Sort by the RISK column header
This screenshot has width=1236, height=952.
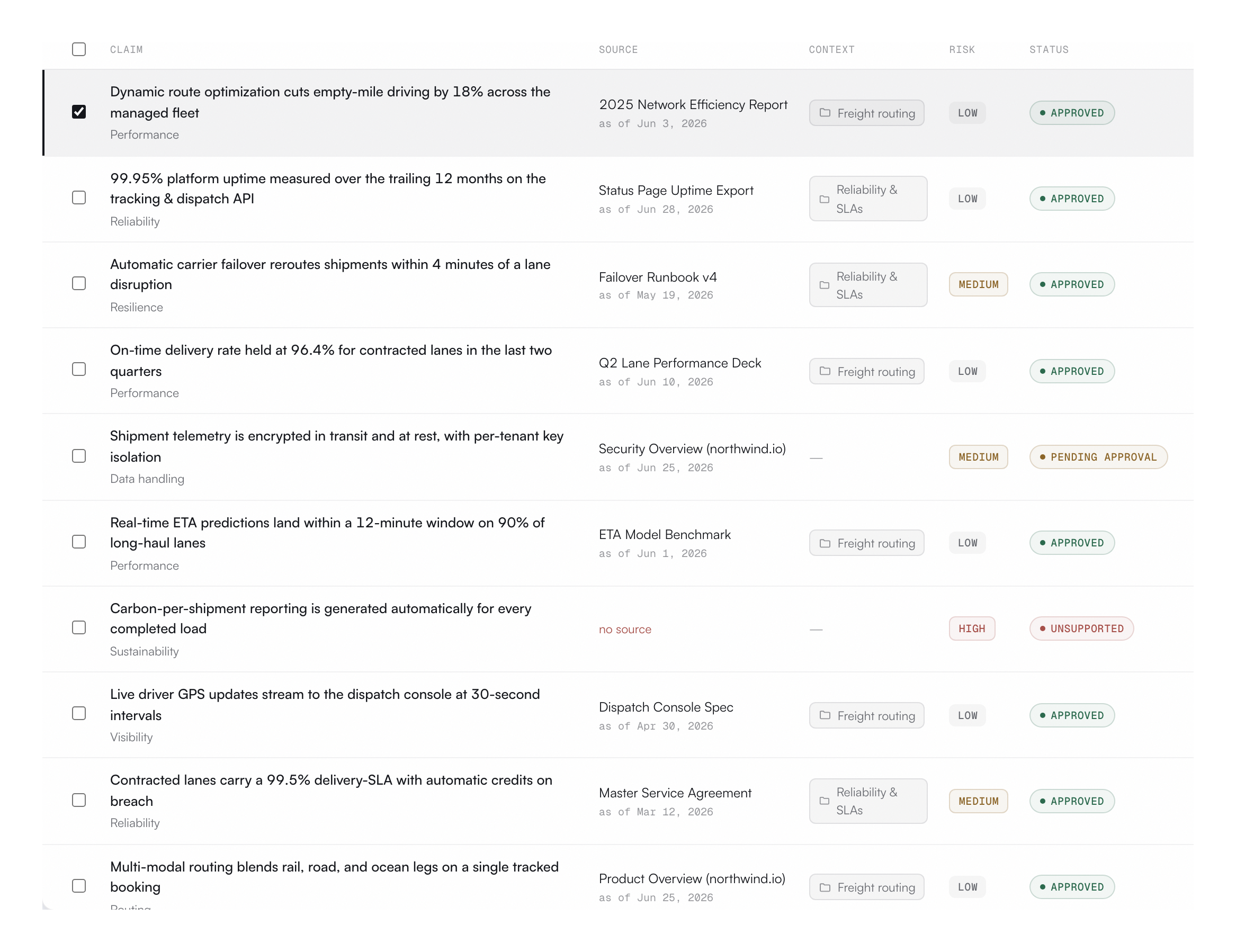pos(962,50)
